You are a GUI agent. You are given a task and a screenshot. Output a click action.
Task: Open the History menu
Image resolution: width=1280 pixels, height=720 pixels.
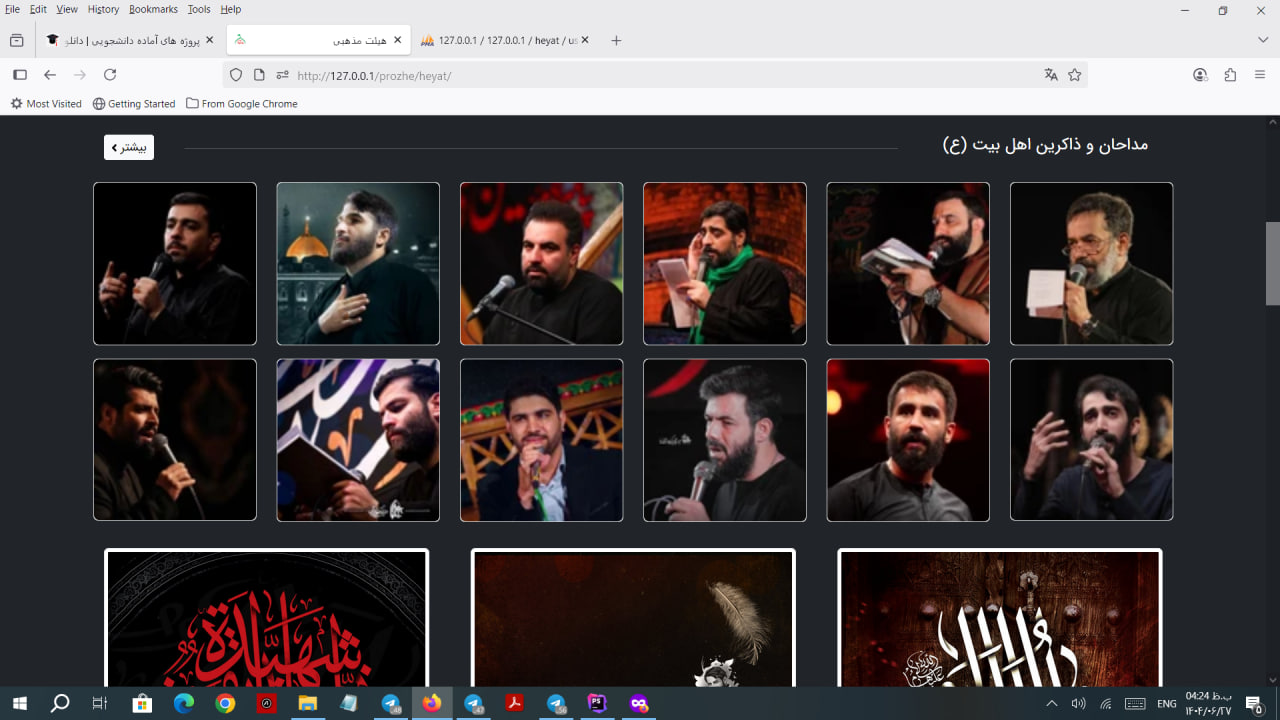(x=103, y=9)
